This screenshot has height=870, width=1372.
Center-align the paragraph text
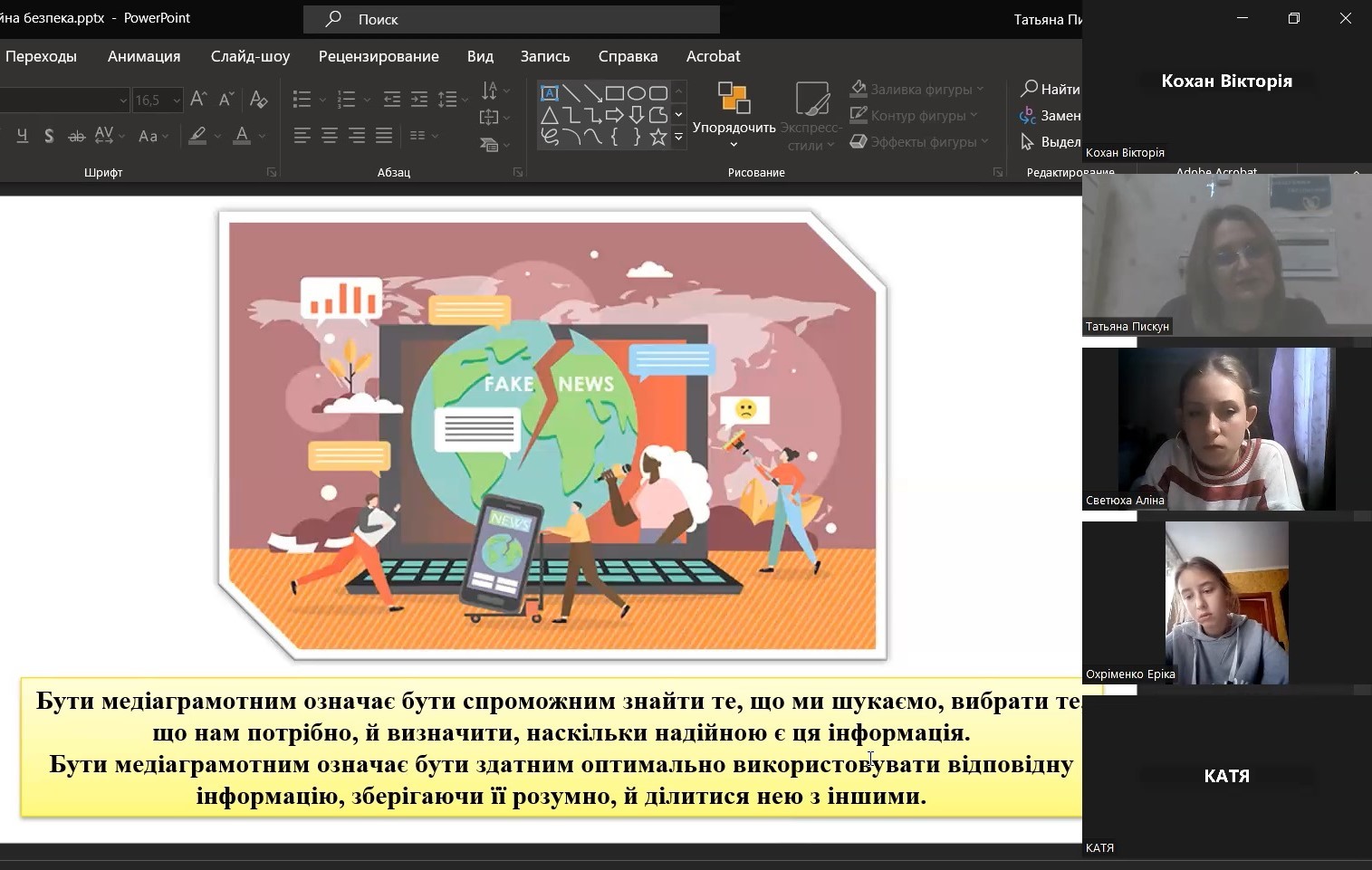pos(330,136)
